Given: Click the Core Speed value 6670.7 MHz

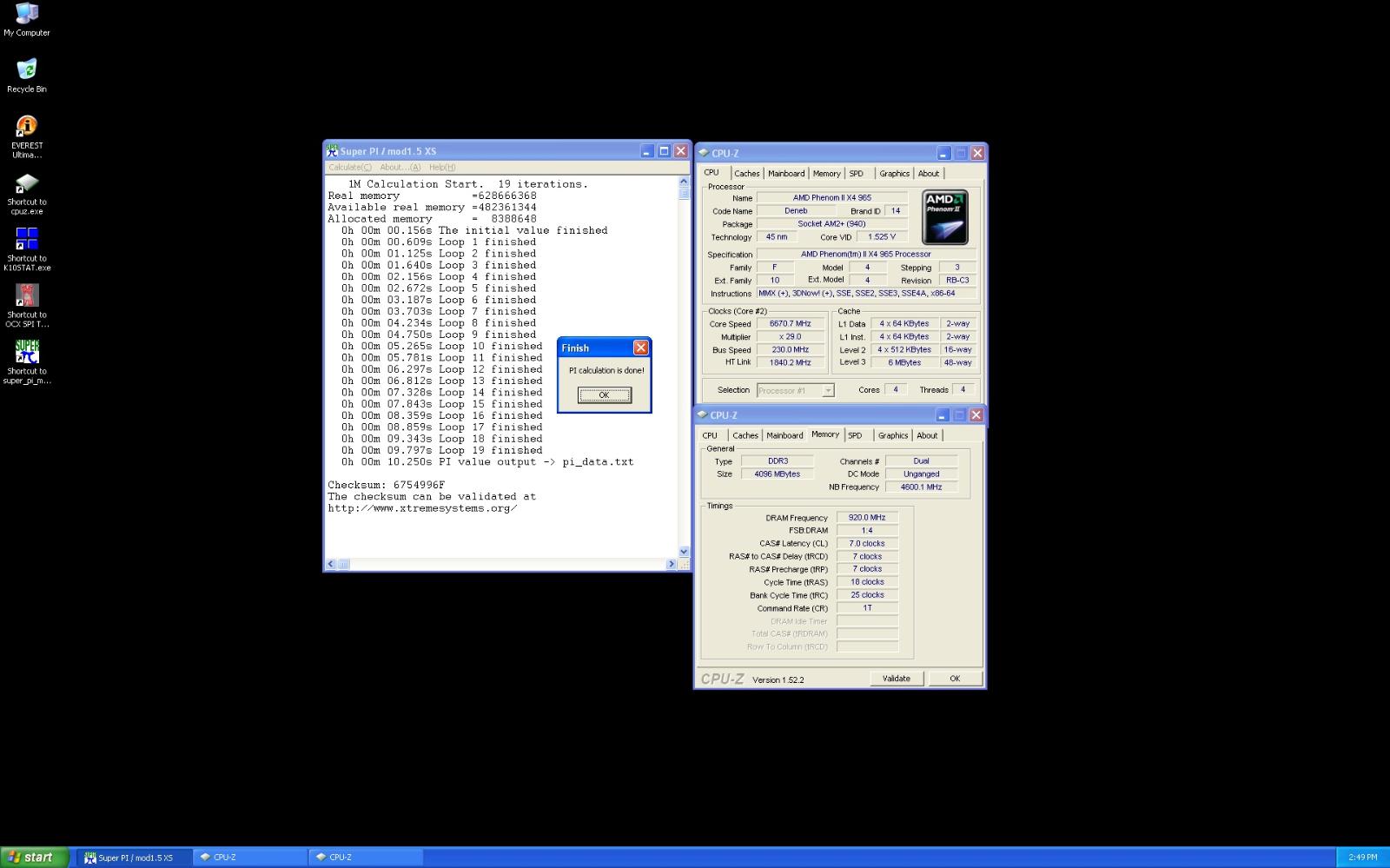Looking at the screenshot, I should pos(790,323).
